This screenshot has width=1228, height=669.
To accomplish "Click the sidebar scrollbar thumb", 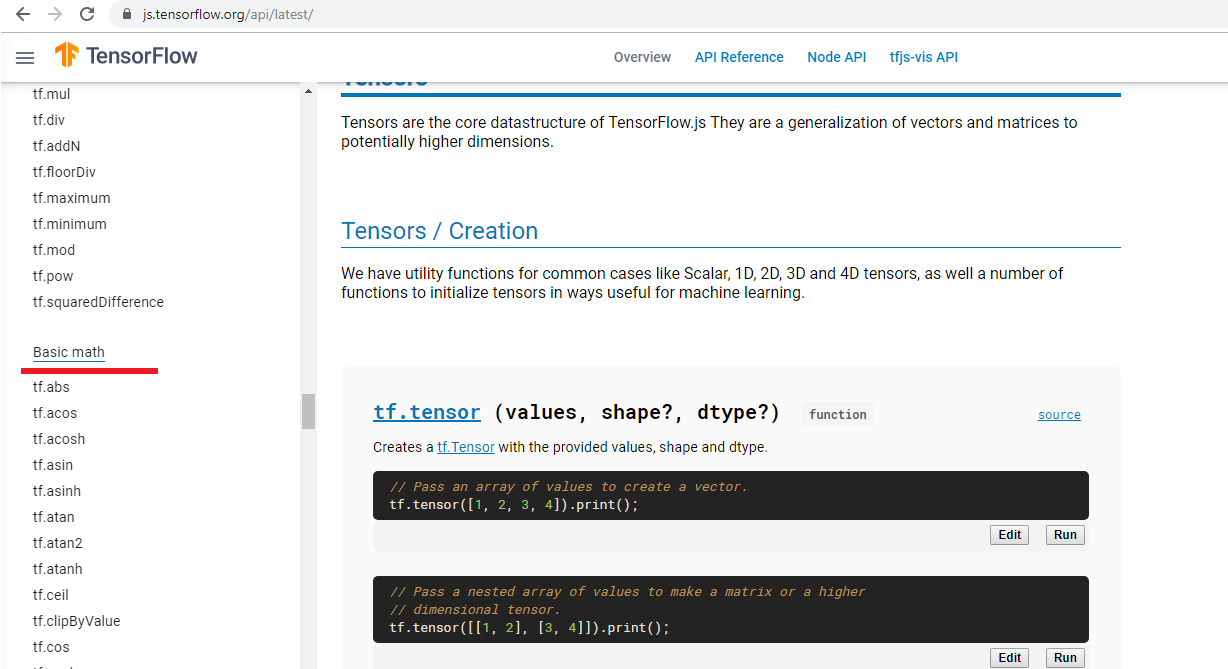I will coord(308,411).
